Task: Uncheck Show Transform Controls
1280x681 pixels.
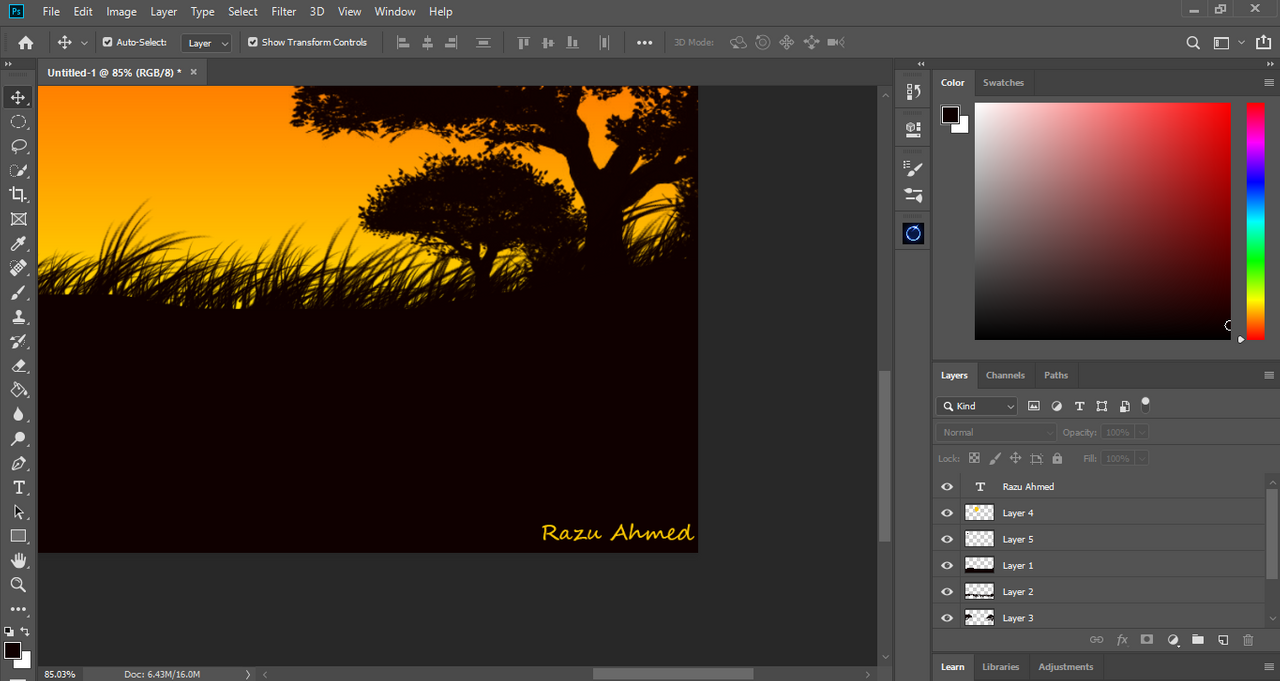Action: pyautogui.click(x=253, y=42)
